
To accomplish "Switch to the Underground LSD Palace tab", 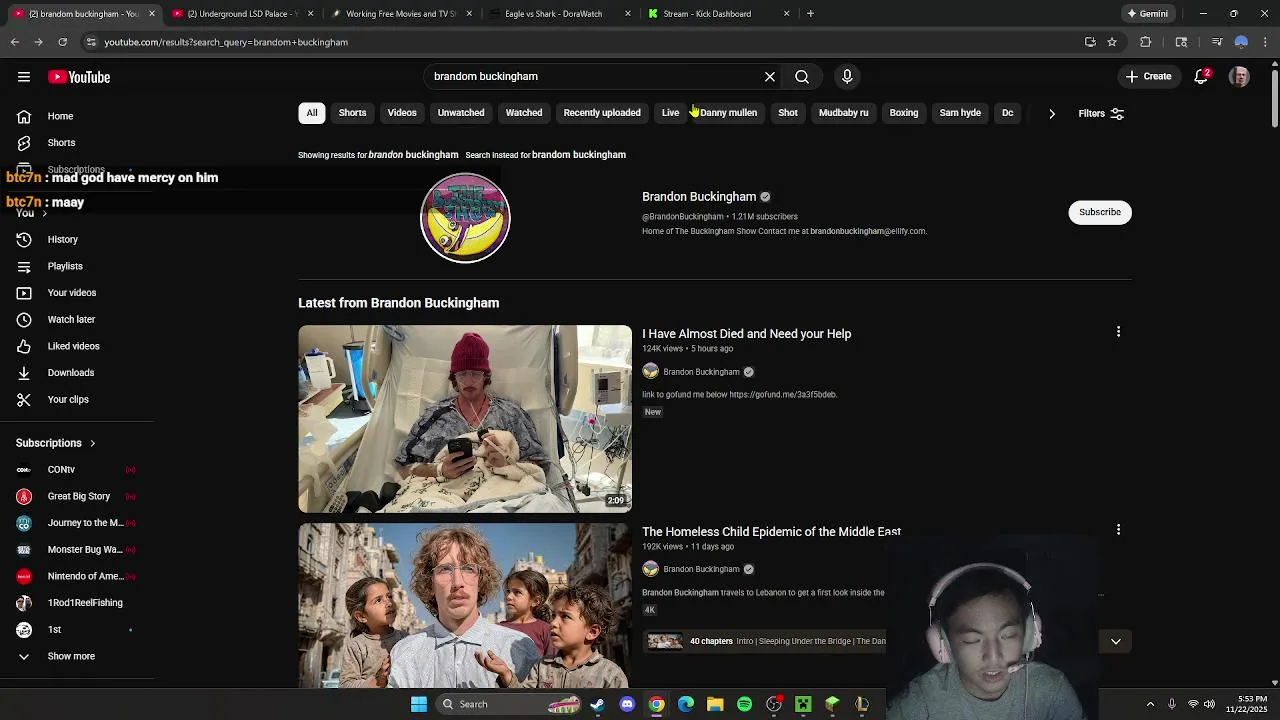I will pyautogui.click(x=242, y=14).
